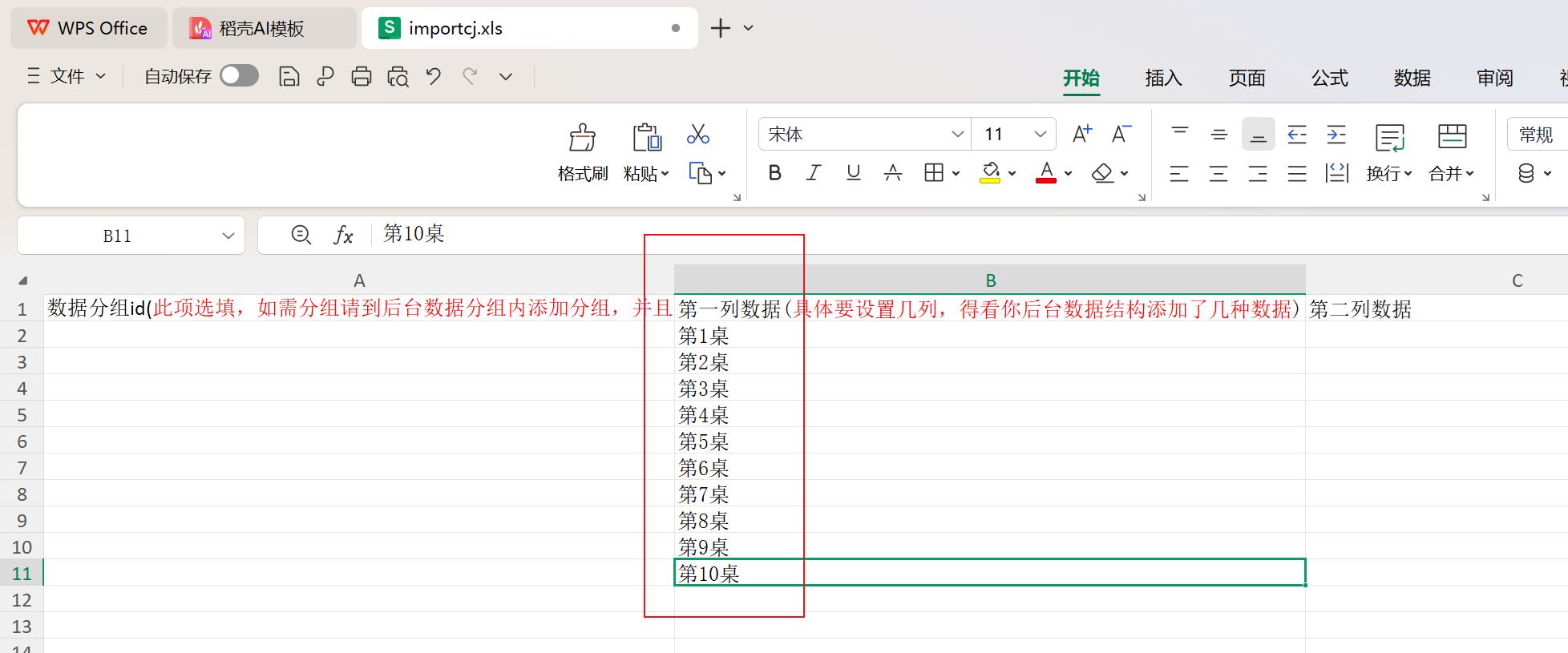Expand the borders dropdown arrow
The image size is (1568, 653).
(x=956, y=173)
